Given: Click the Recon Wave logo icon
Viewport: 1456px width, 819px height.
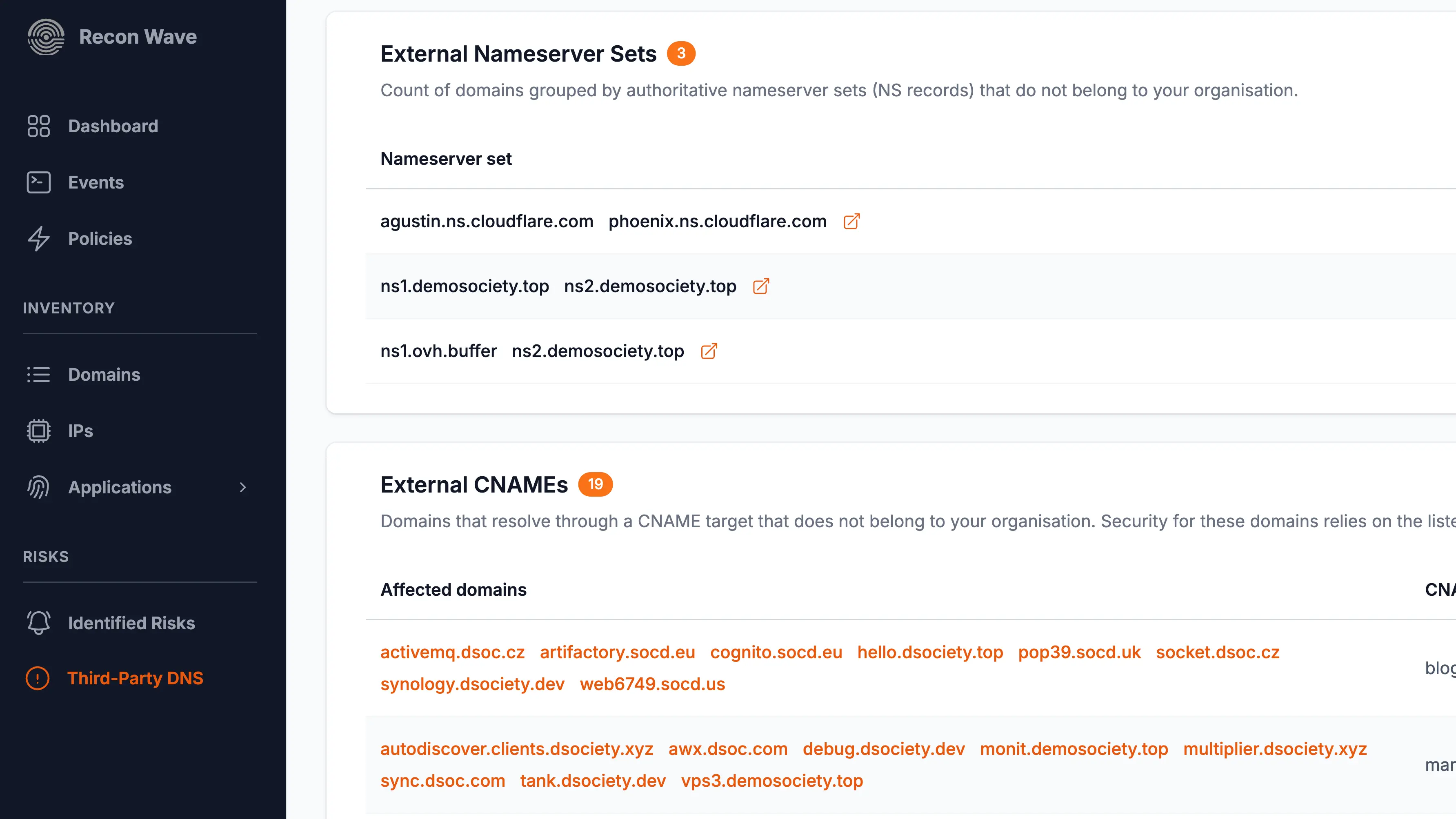Looking at the screenshot, I should [x=46, y=37].
